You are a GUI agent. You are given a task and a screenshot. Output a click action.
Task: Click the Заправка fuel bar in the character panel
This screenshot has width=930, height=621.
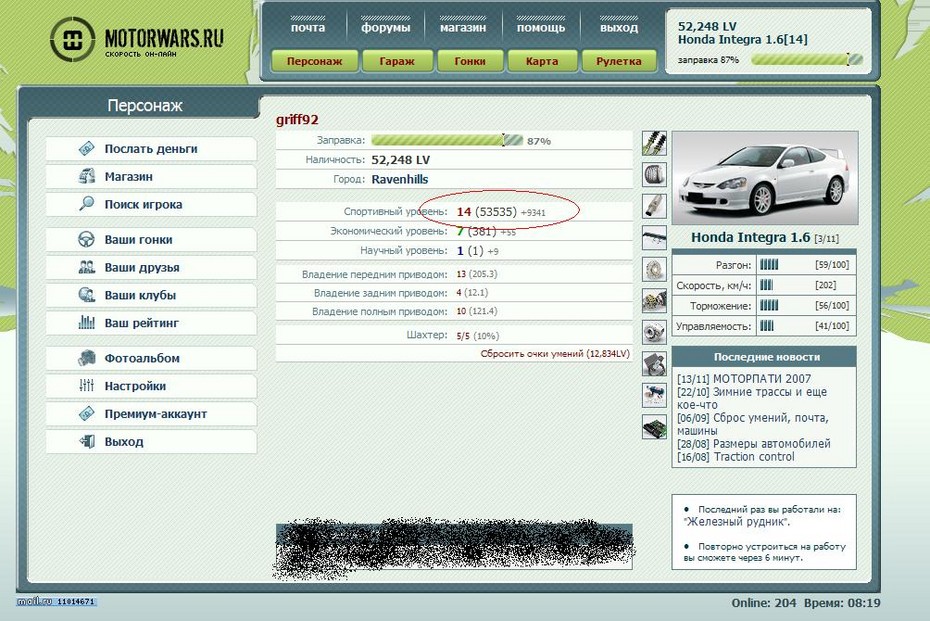[447, 141]
